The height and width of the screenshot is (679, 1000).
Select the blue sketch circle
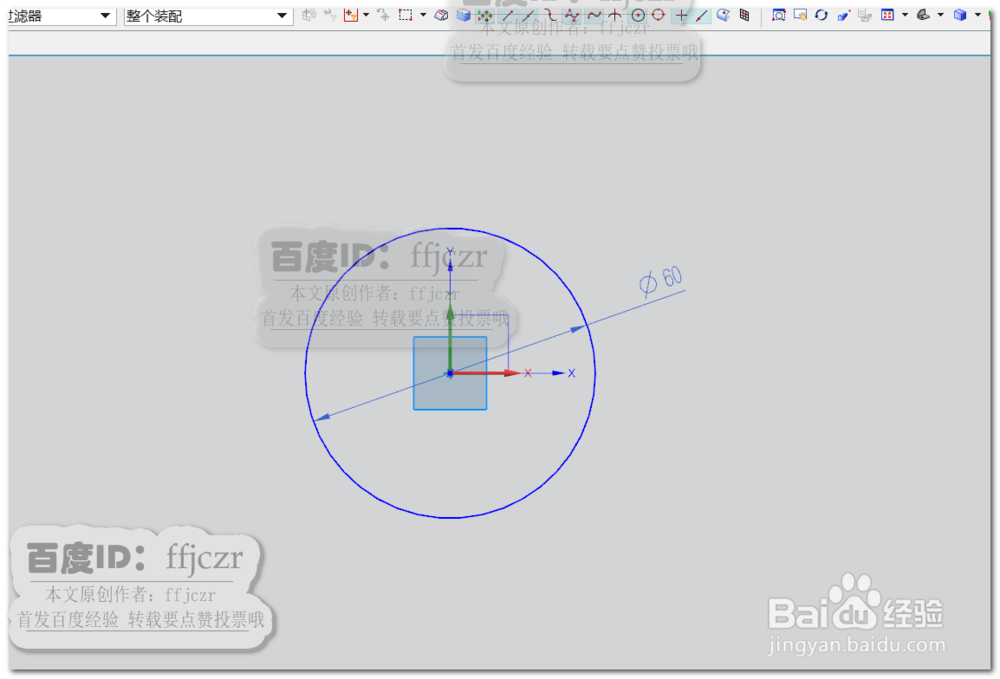448,517
